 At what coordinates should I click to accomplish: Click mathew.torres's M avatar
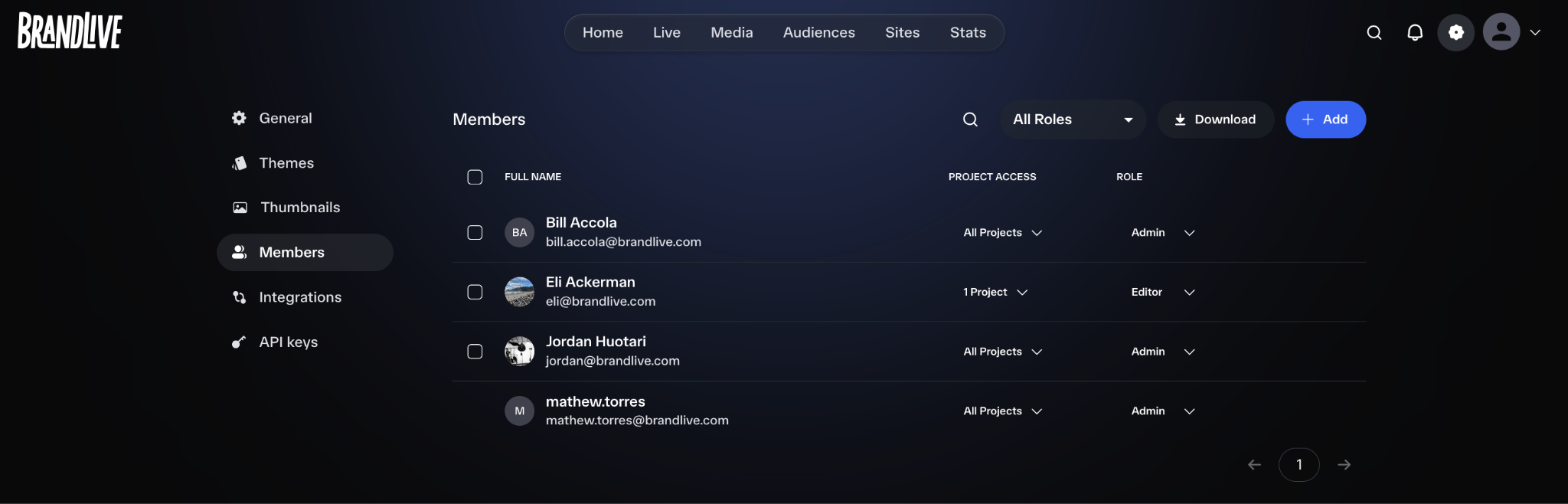[x=519, y=411]
